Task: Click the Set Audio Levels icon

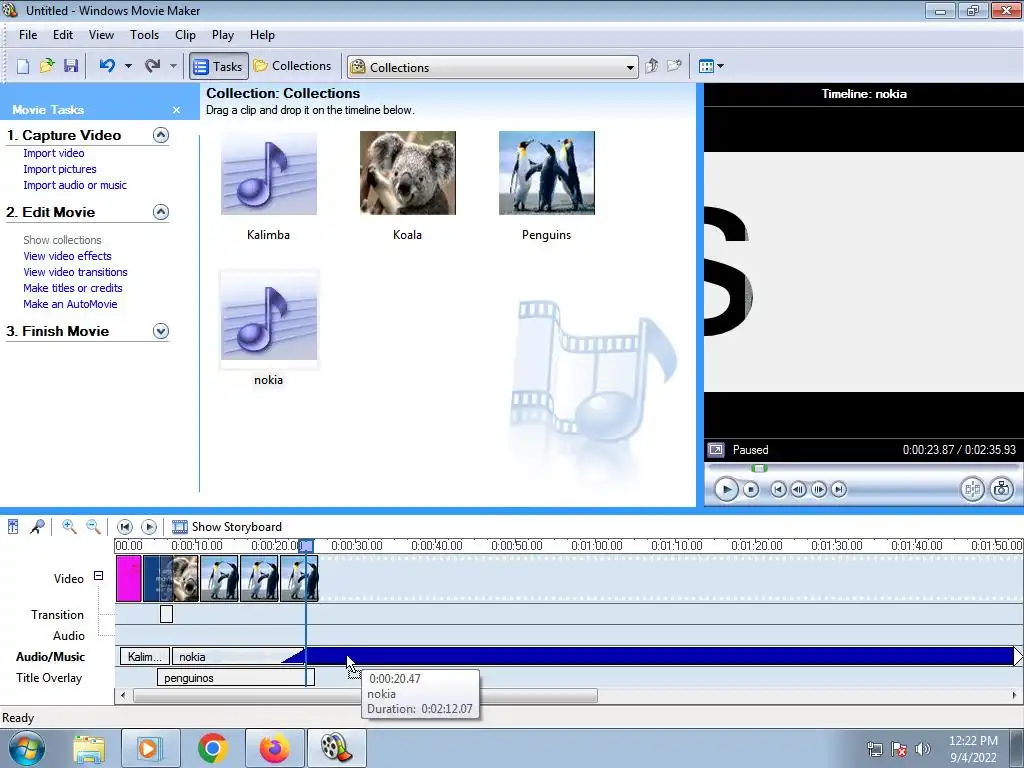Action: [x=13, y=526]
